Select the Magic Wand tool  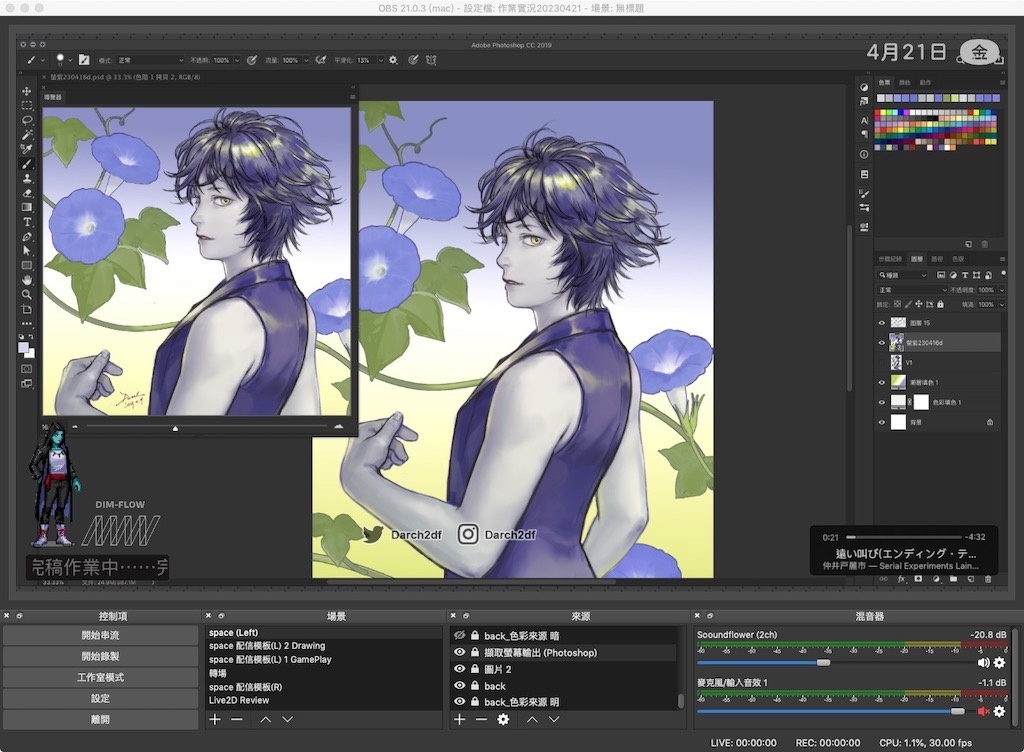coord(27,134)
